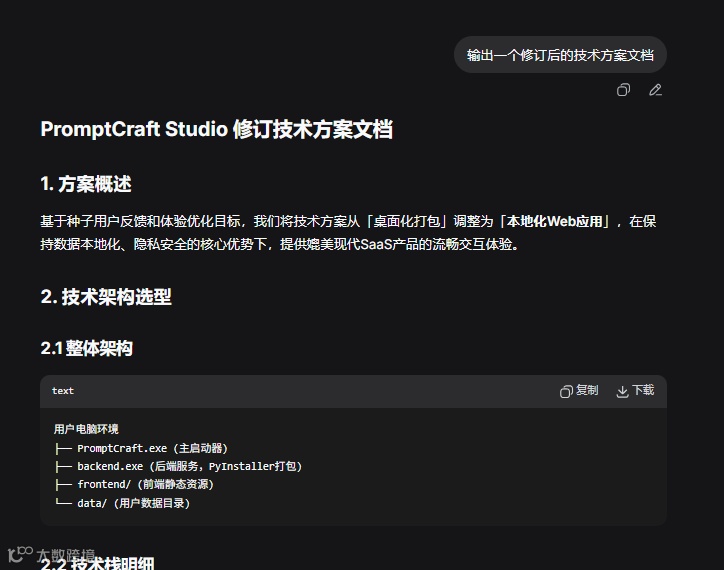Click the code line data/ (用户数据目录)
This screenshot has height=570, width=724.
pos(122,503)
